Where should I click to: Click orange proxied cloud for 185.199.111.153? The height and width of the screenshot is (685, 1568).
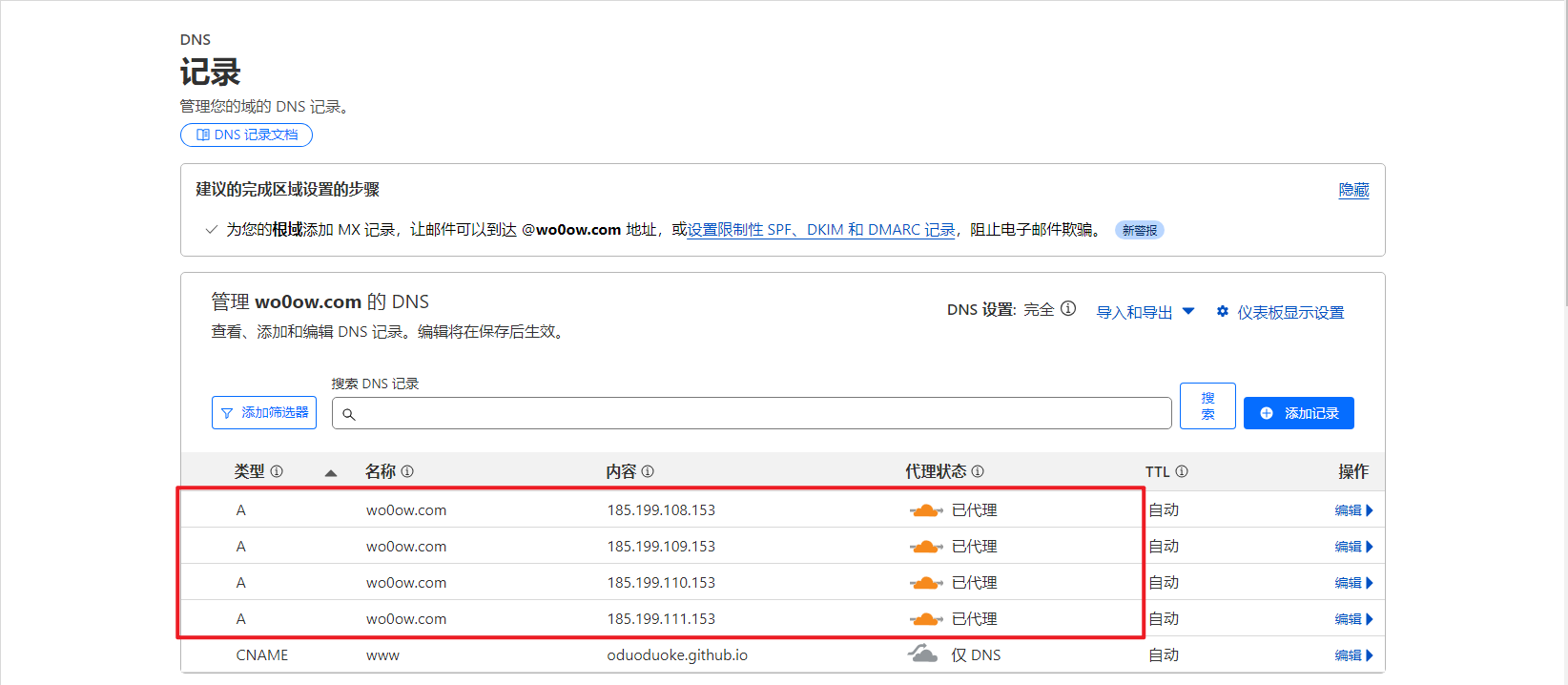click(x=925, y=619)
